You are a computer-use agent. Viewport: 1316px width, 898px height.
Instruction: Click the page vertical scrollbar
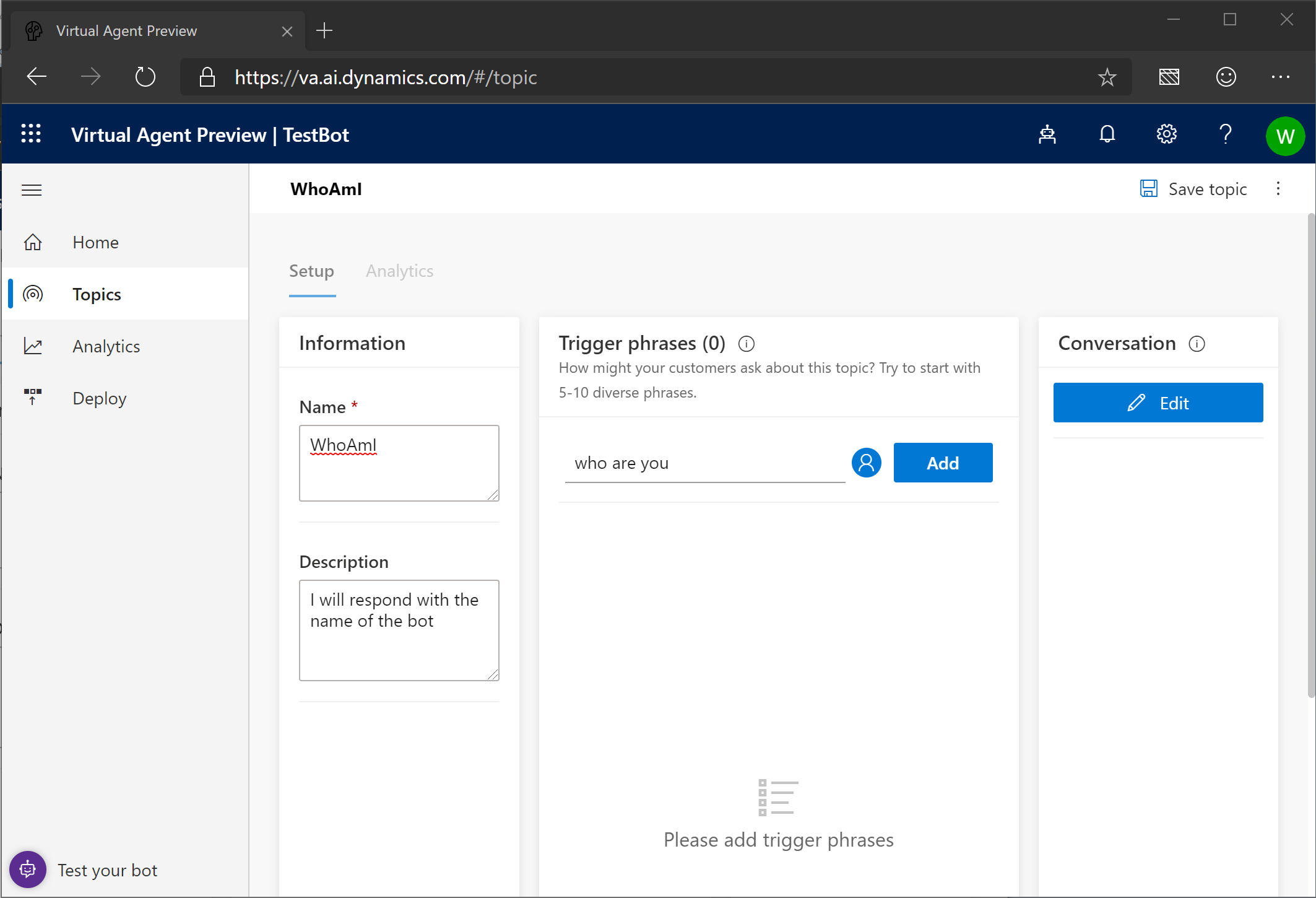(1310, 455)
